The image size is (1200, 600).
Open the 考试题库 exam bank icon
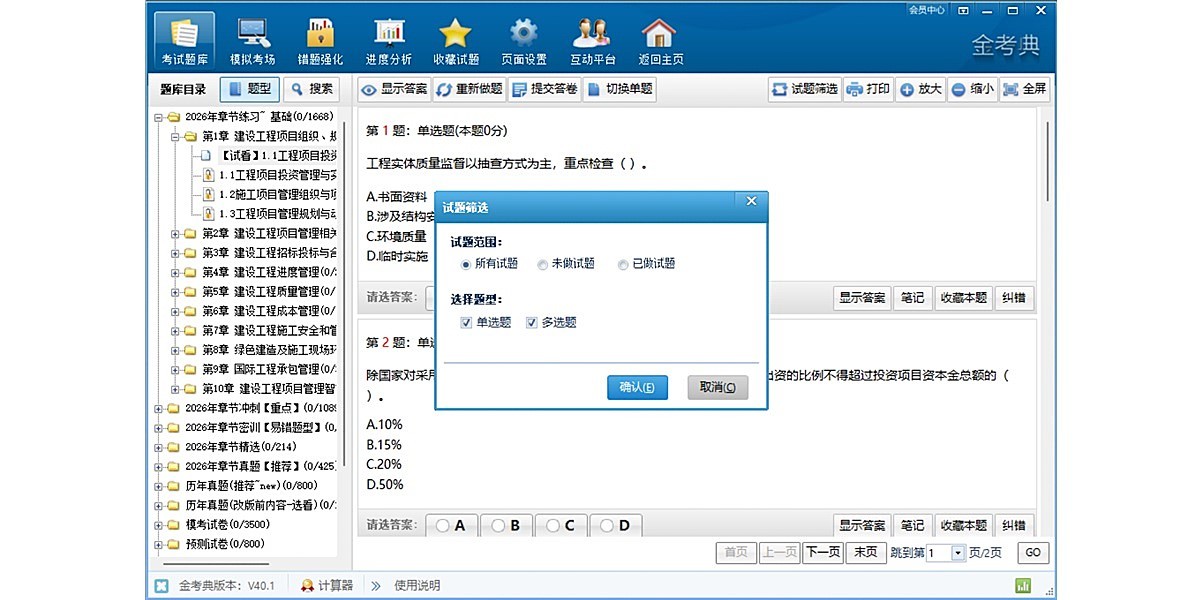pos(184,41)
